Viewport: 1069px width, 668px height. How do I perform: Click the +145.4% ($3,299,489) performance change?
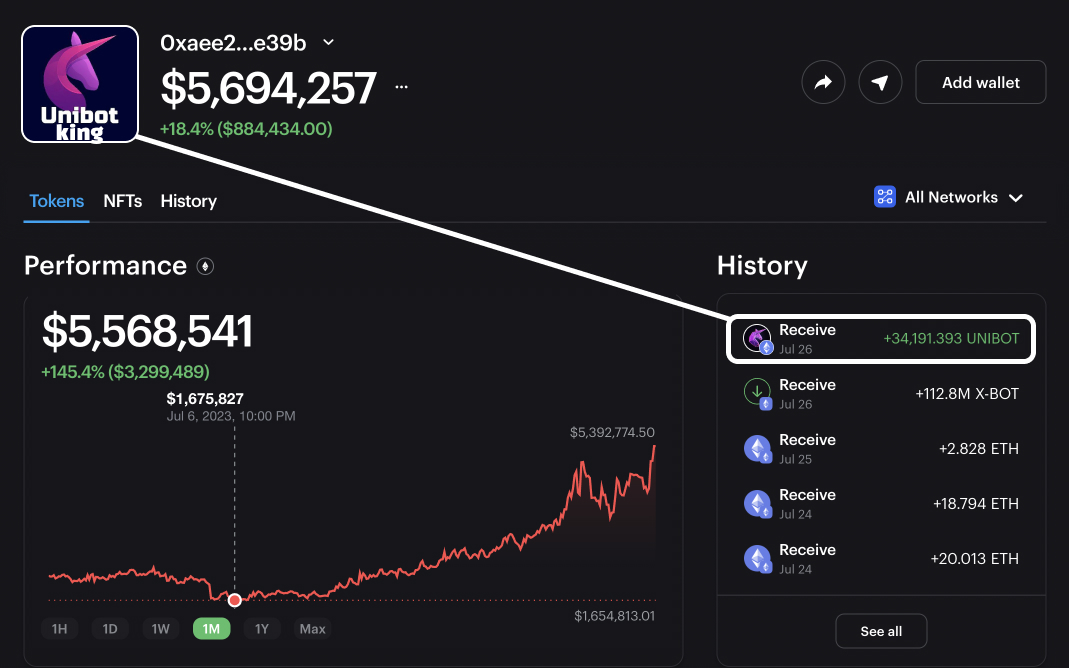pos(125,371)
